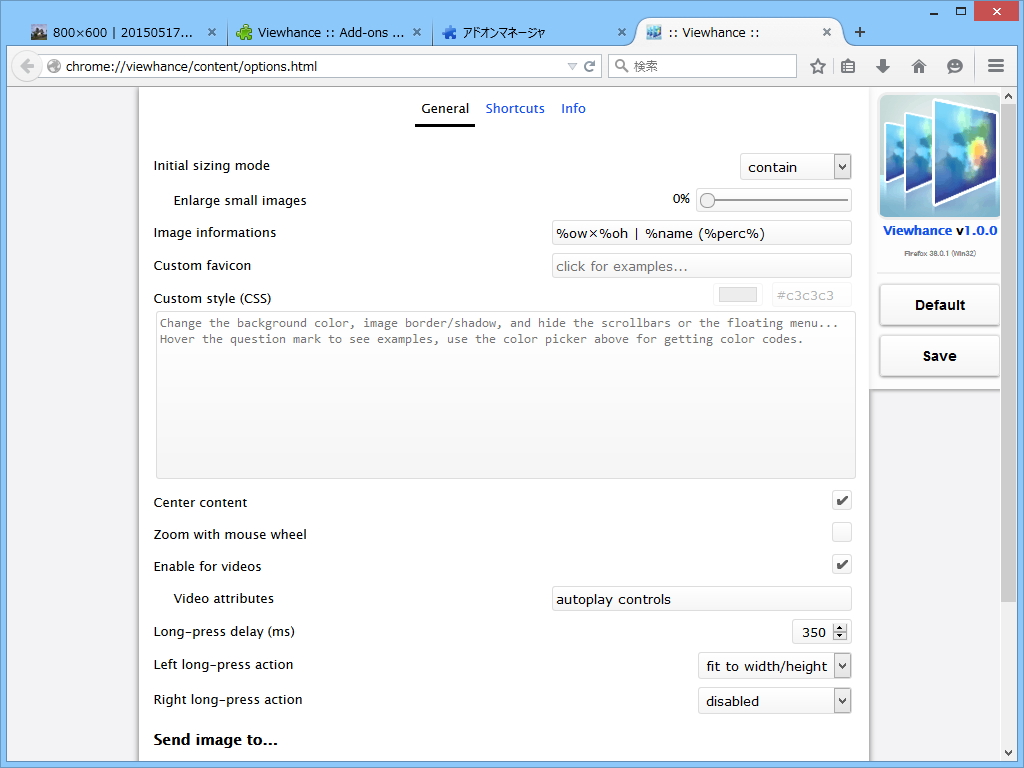This screenshot has width=1024, height=768.
Task: Save the Viewhance settings
Action: point(938,355)
